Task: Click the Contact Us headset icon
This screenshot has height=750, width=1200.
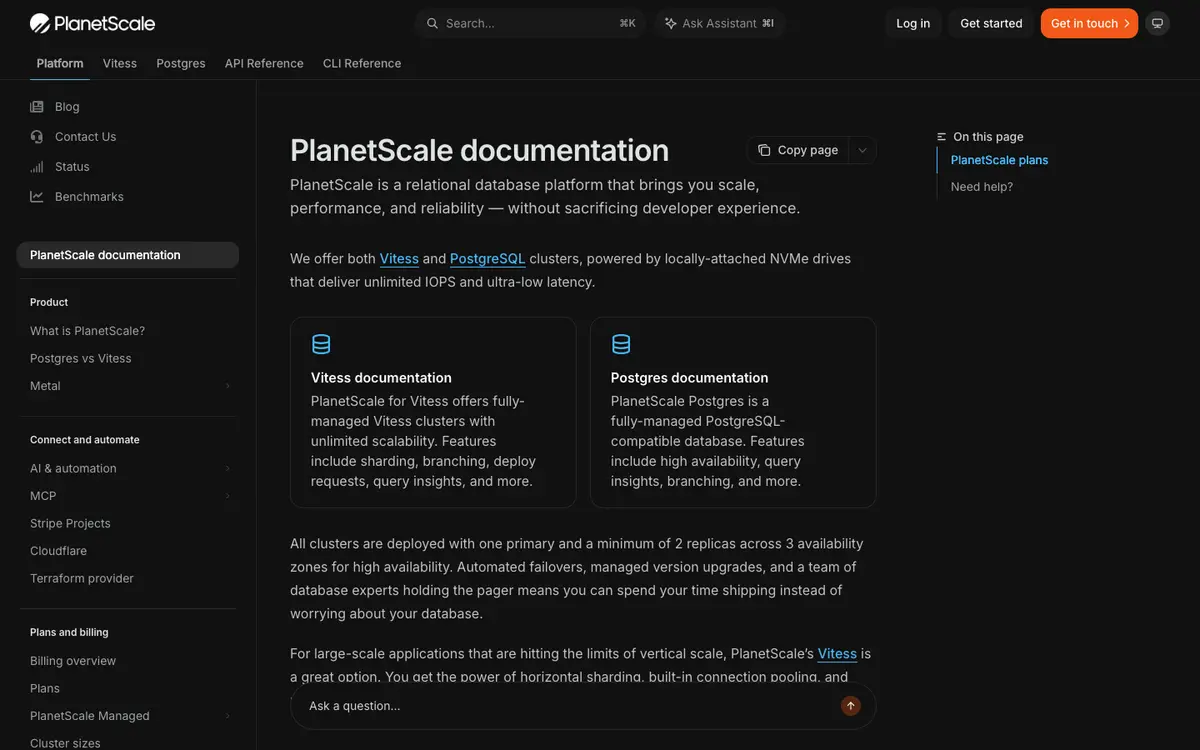Action: point(37,137)
